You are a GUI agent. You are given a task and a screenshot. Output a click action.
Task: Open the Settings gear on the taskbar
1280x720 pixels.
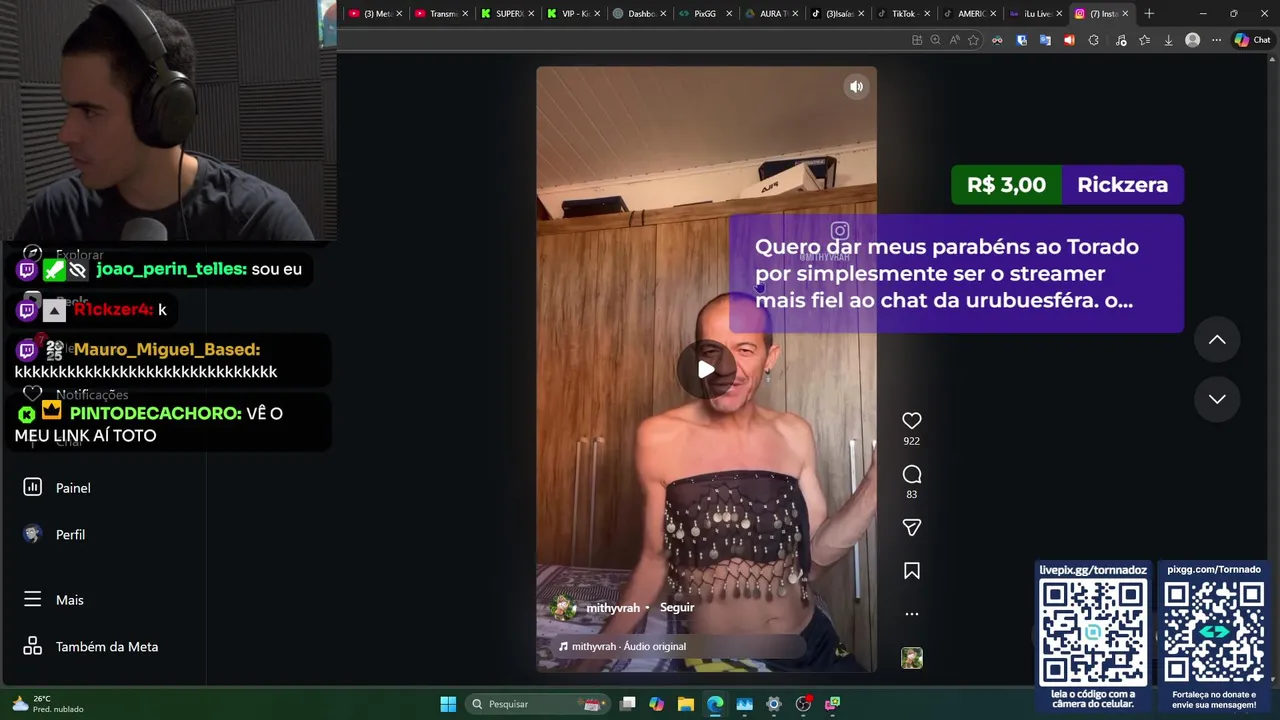(773, 704)
